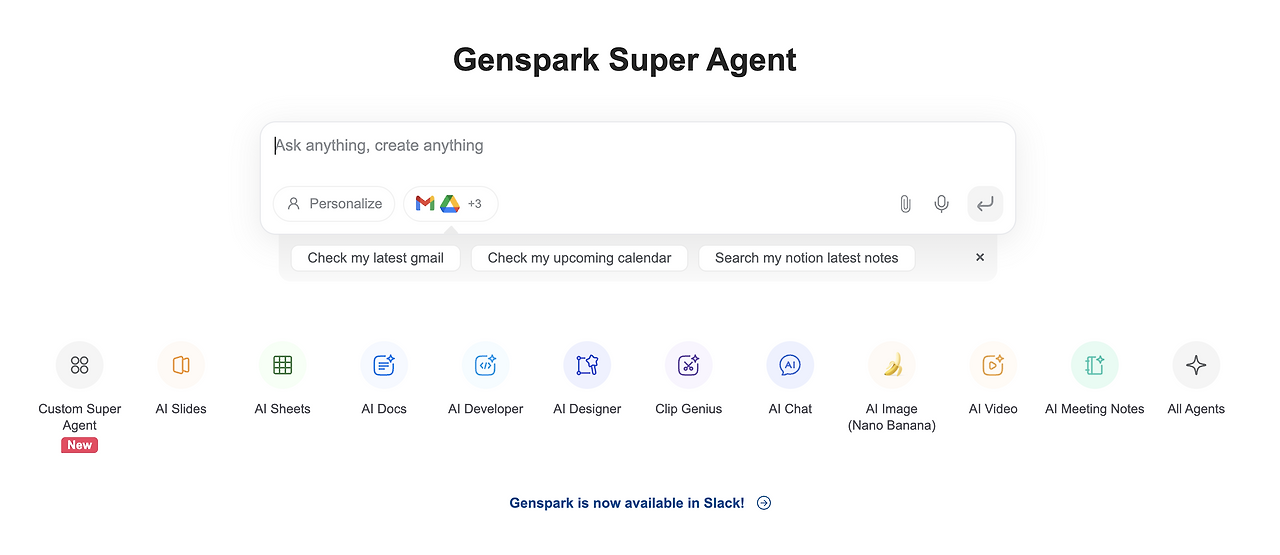Focus the 'Ask anything, create anything' field

(x=637, y=146)
